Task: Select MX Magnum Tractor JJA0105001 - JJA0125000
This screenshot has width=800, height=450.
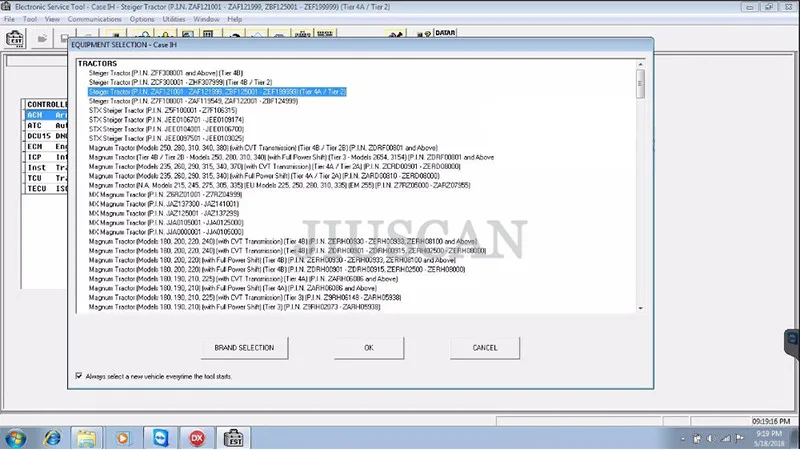Action: (x=166, y=222)
